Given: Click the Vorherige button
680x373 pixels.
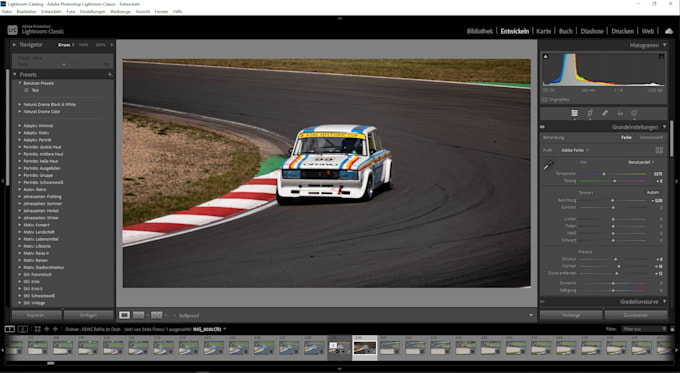Looking at the screenshot, I should [571, 315].
